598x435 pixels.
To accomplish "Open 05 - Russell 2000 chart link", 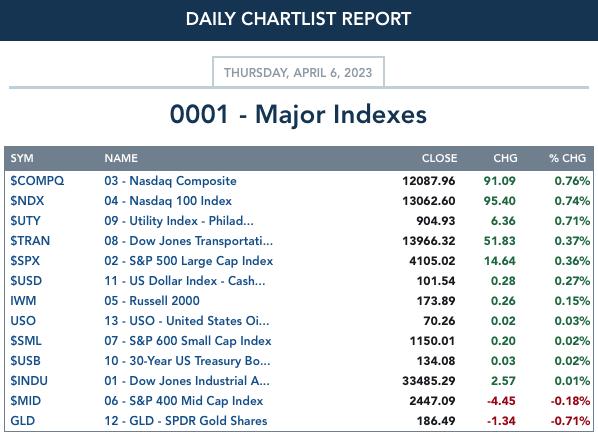I will pyautogui.click(x=152, y=301).
